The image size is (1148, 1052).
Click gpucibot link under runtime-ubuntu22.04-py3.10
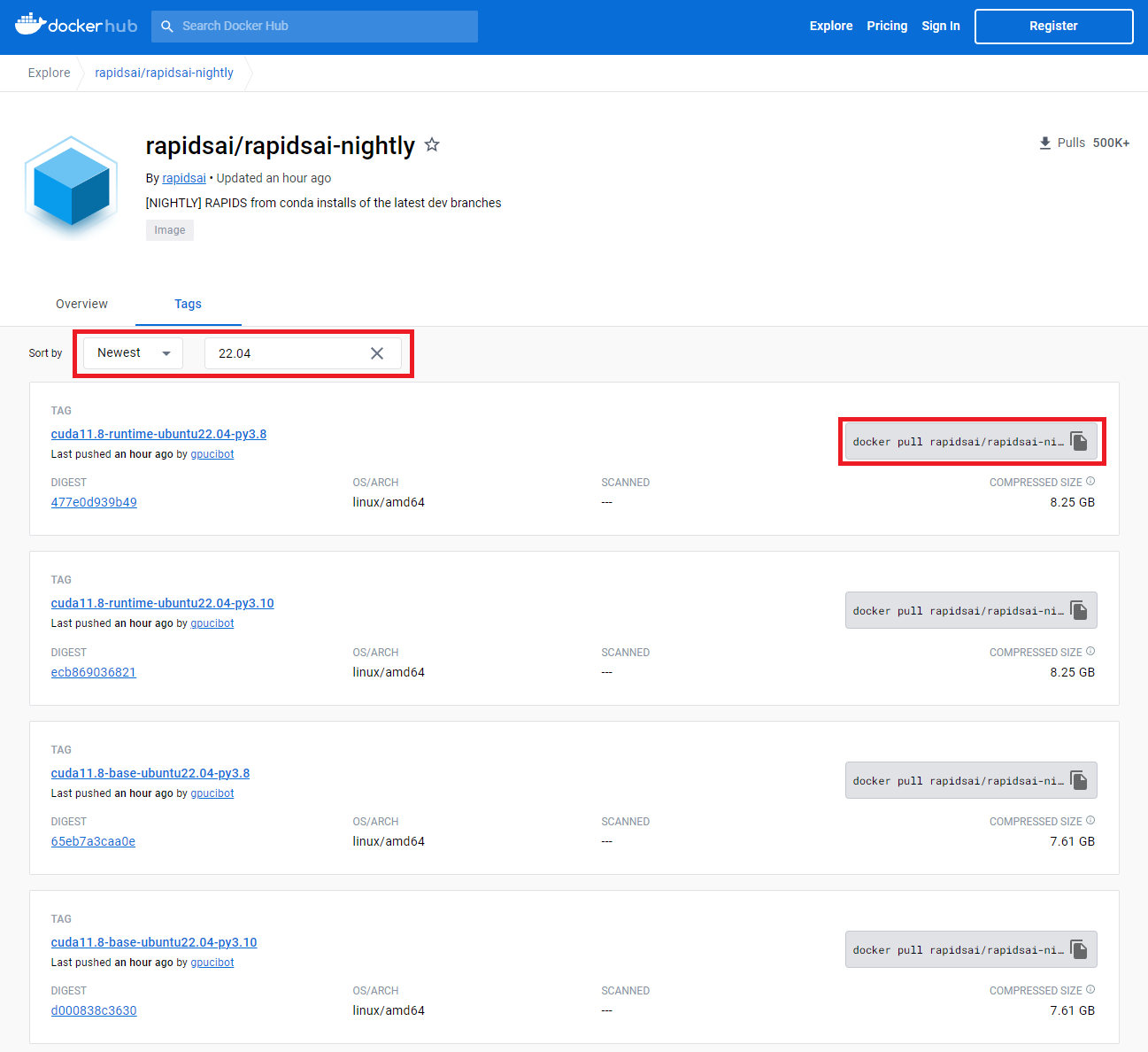(x=212, y=623)
